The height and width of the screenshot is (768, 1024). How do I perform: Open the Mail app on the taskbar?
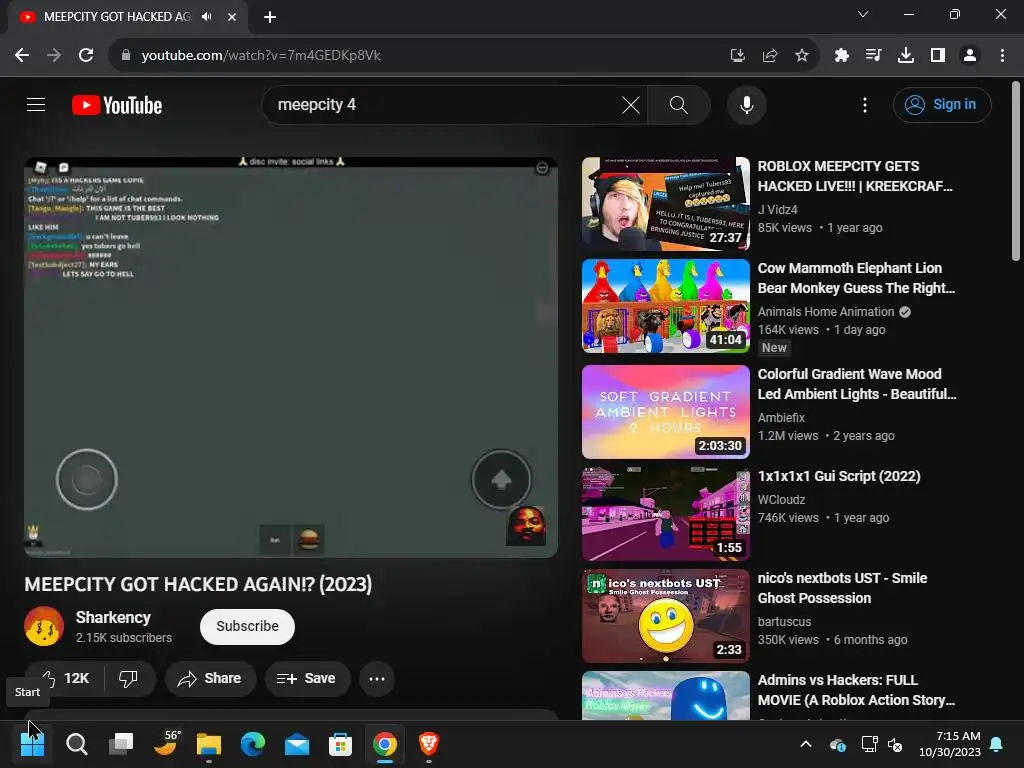tap(297, 744)
